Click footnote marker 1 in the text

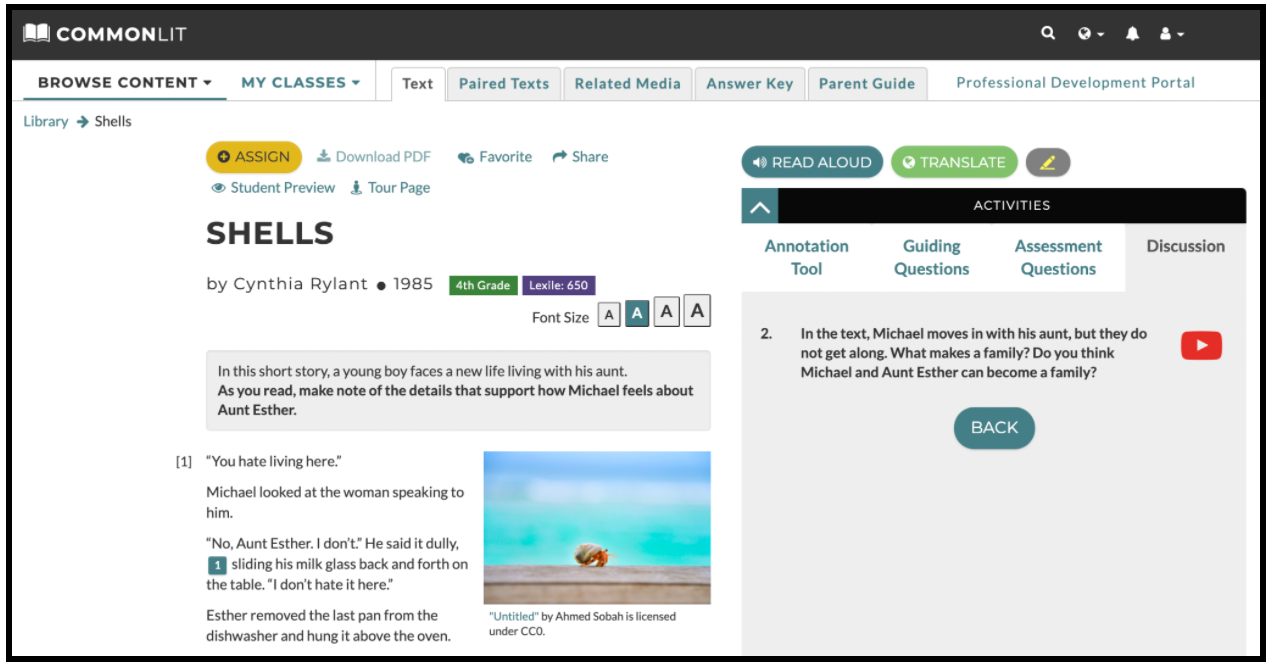[217, 565]
